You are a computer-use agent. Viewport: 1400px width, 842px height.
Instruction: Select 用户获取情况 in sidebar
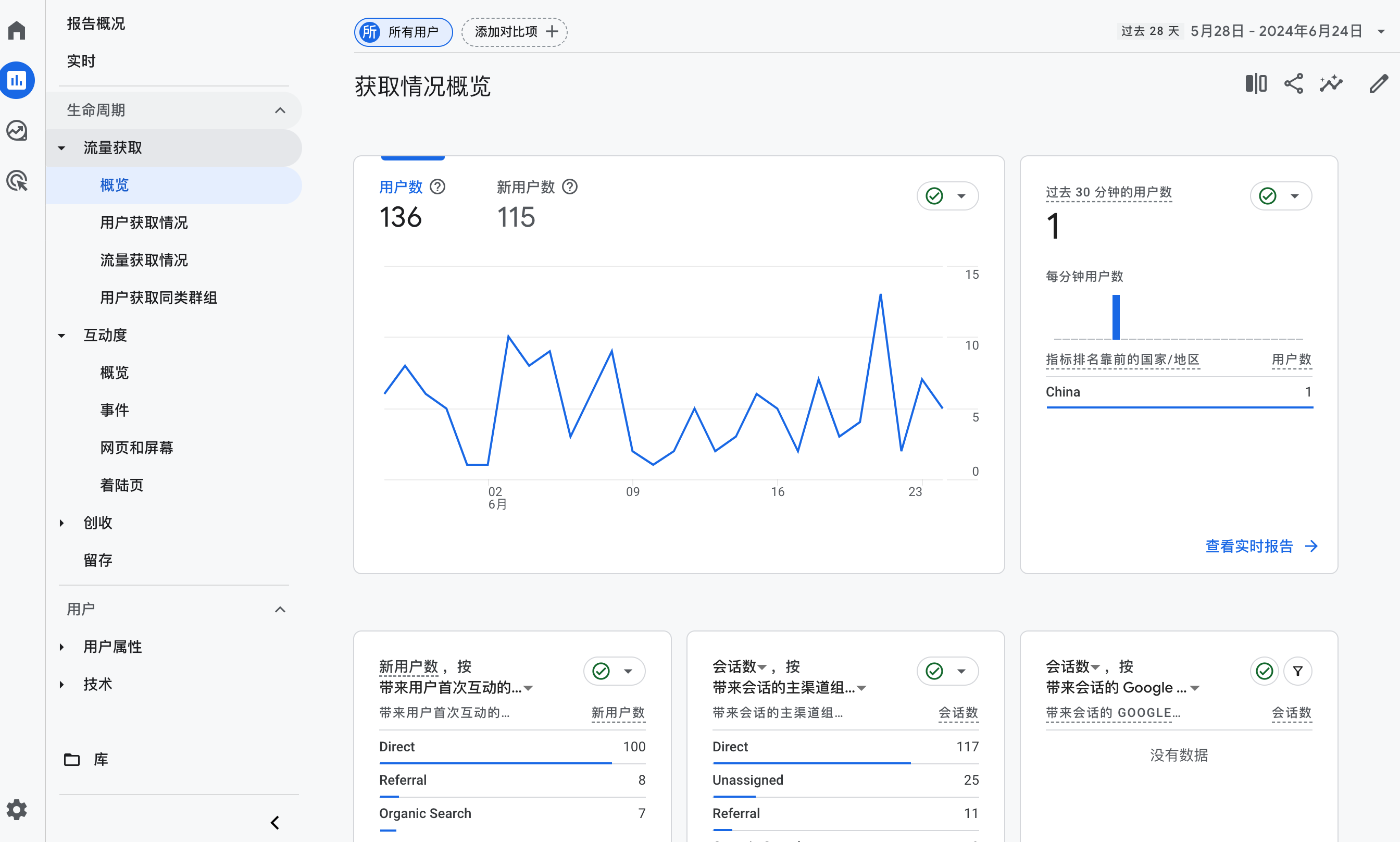pos(144,222)
